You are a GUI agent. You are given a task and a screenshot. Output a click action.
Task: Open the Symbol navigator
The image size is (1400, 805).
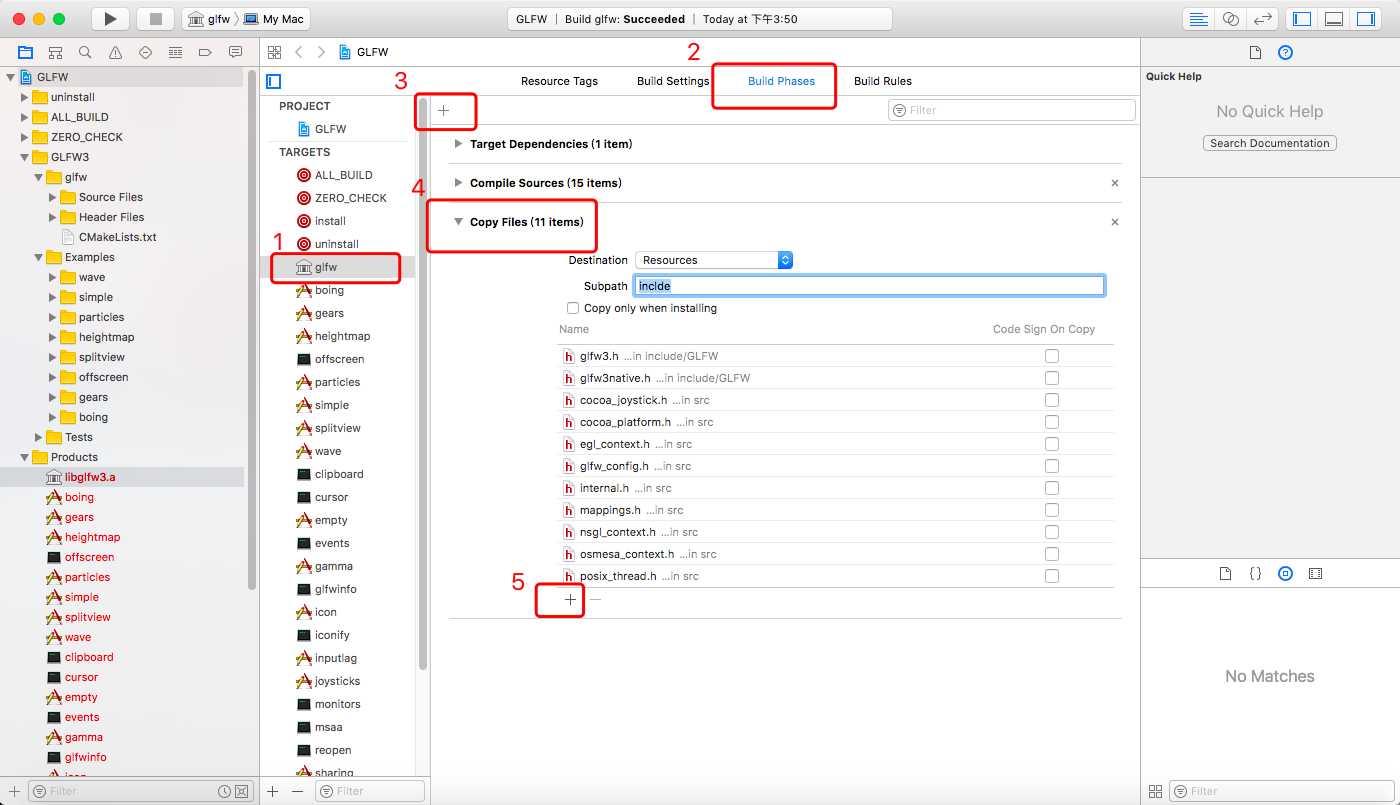click(x=55, y=52)
